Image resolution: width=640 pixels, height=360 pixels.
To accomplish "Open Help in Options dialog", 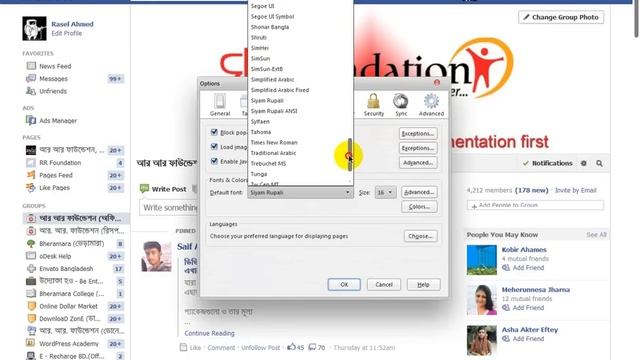I will [x=423, y=284].
